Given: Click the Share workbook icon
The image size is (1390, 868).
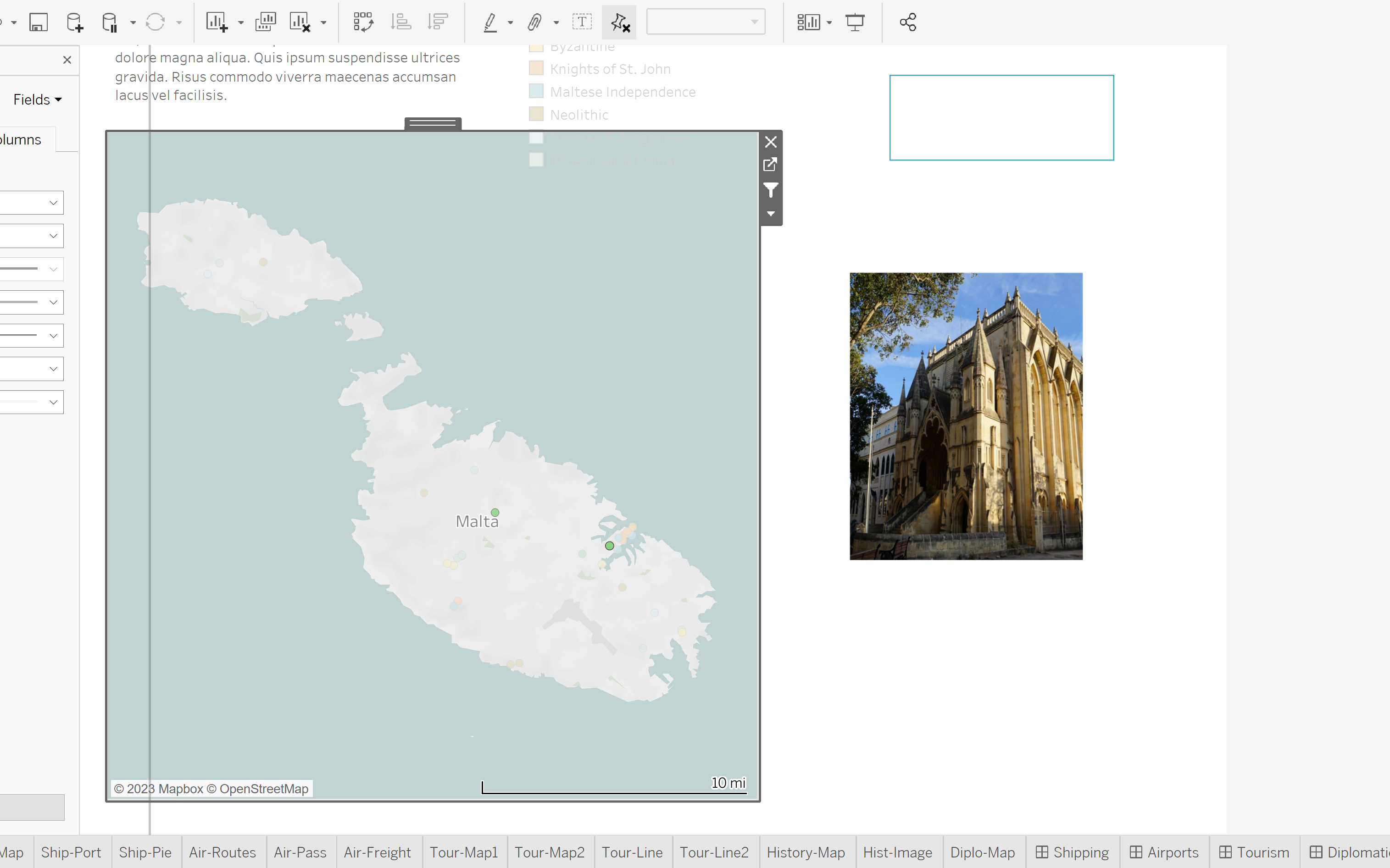Looking at the screenshot, I should point(907,22).
